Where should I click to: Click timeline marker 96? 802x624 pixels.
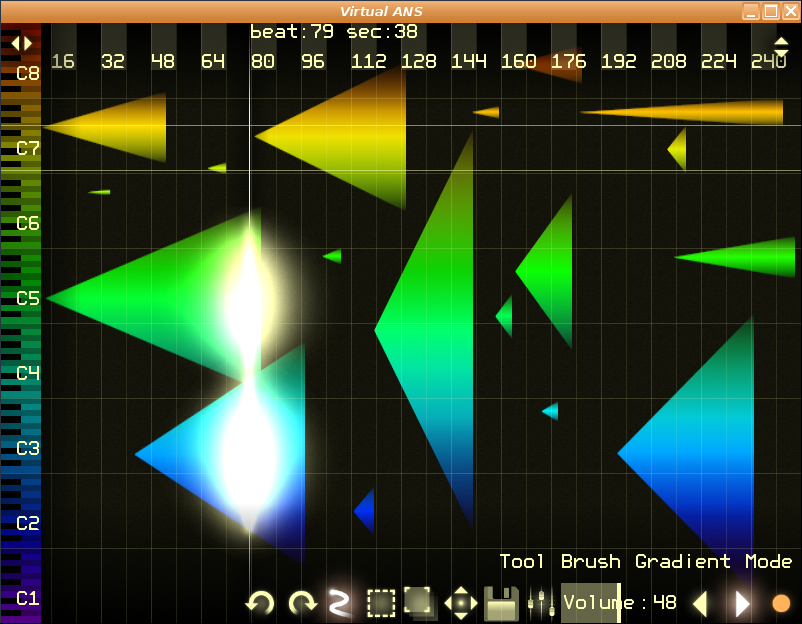tap(313, 61)
